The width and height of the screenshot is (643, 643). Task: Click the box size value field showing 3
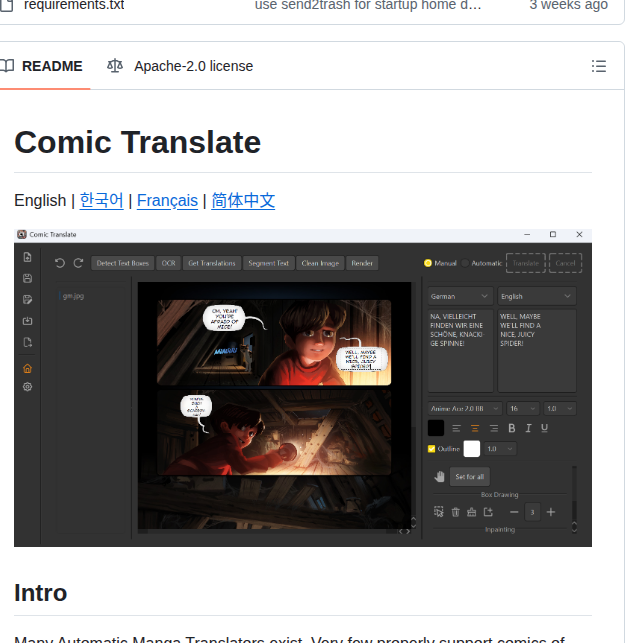tap(533, 512)
